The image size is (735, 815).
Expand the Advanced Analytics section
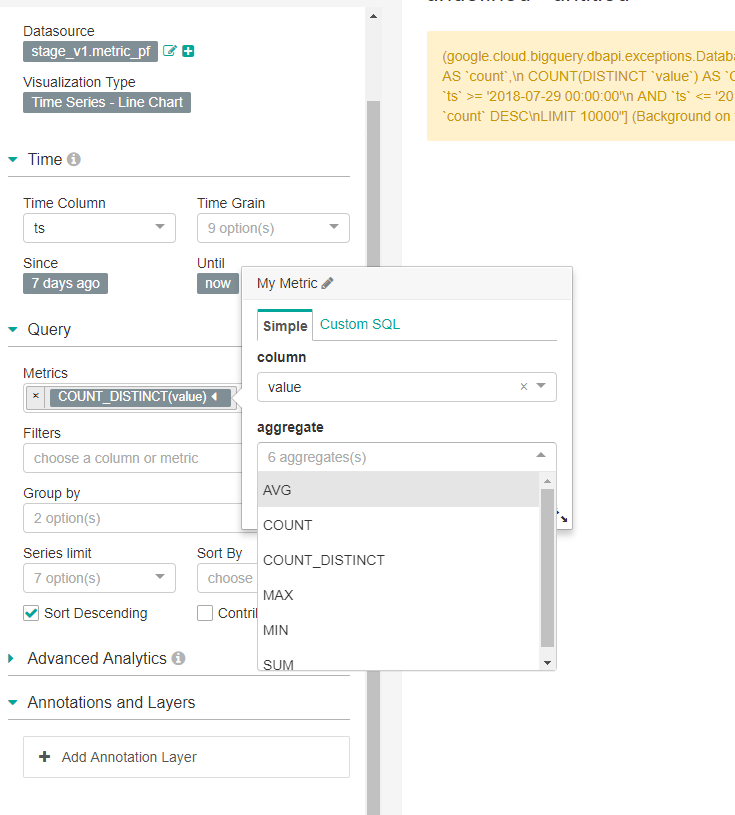11,659
